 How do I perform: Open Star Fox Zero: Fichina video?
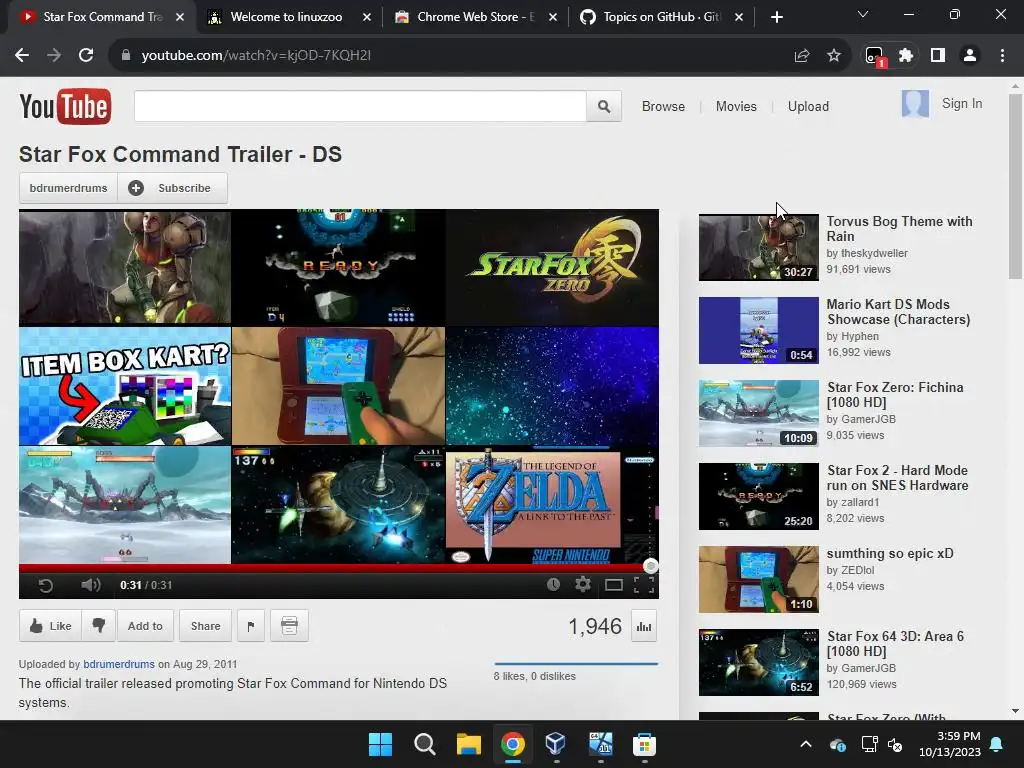click(895, 394)
